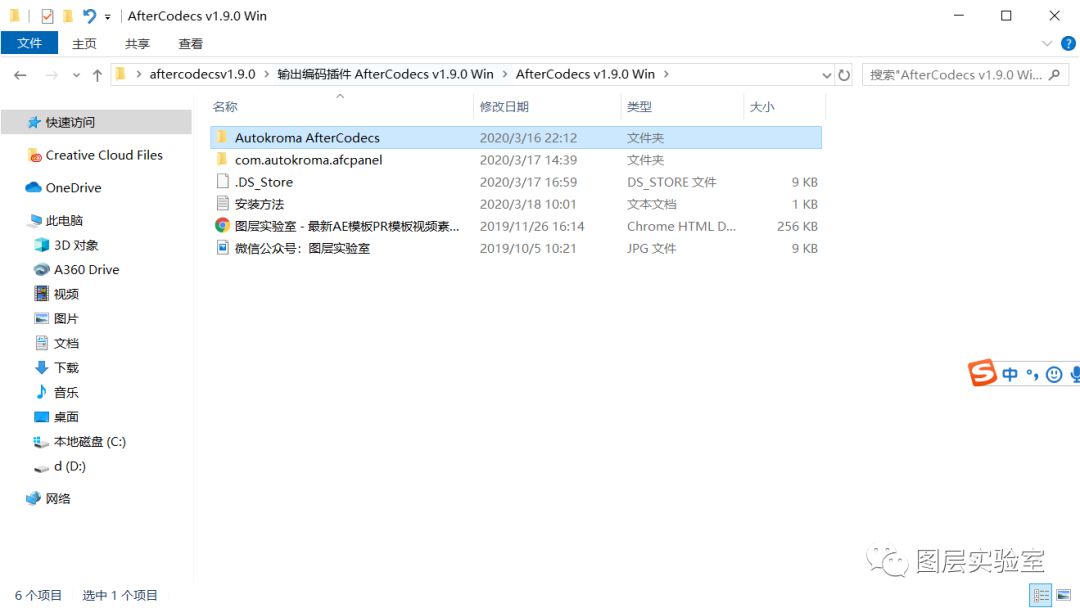1080x608 pixels.
Task: Open the 共享 ribbon tab
Action: [x=137, y=43]
